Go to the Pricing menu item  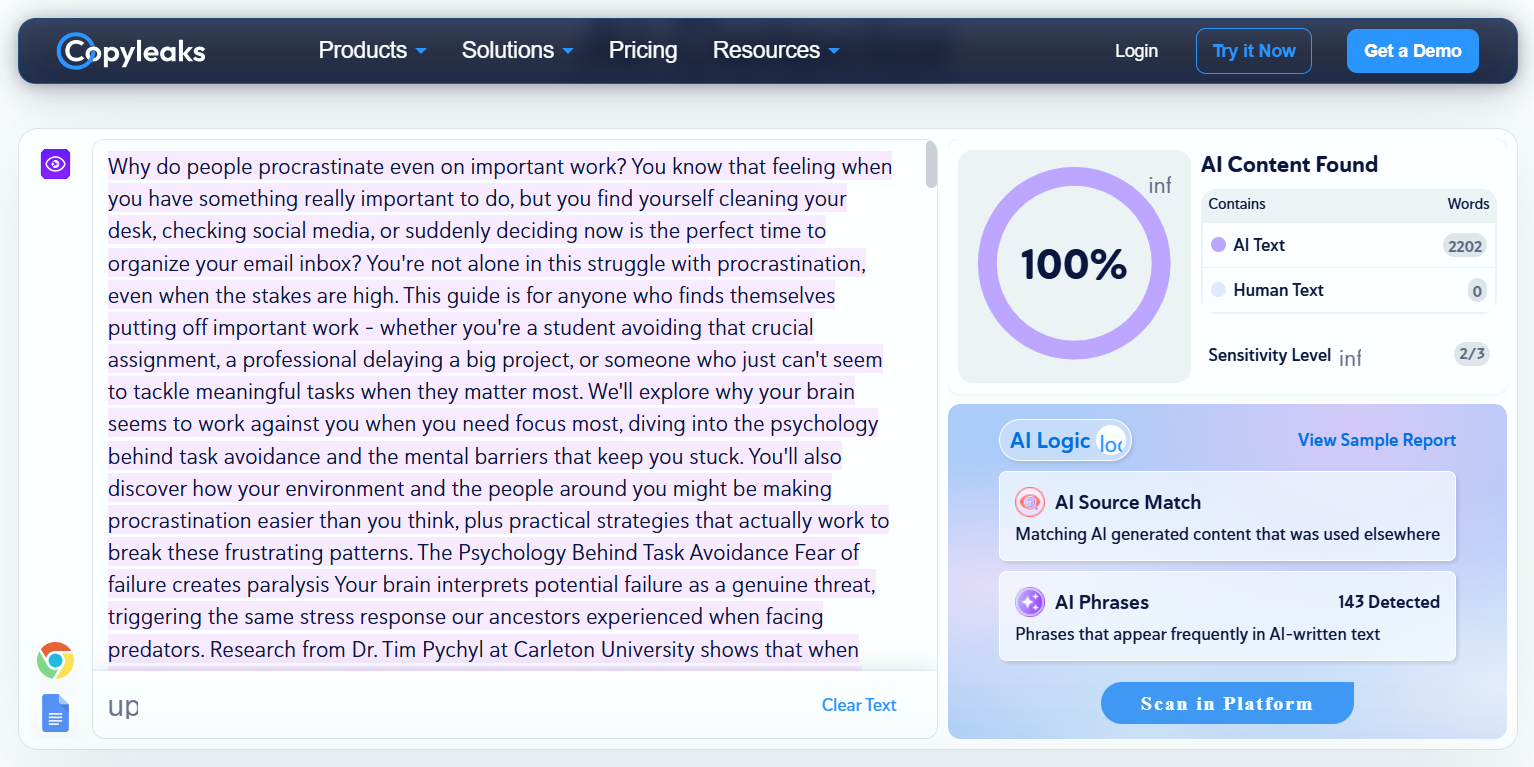(642, 50)
